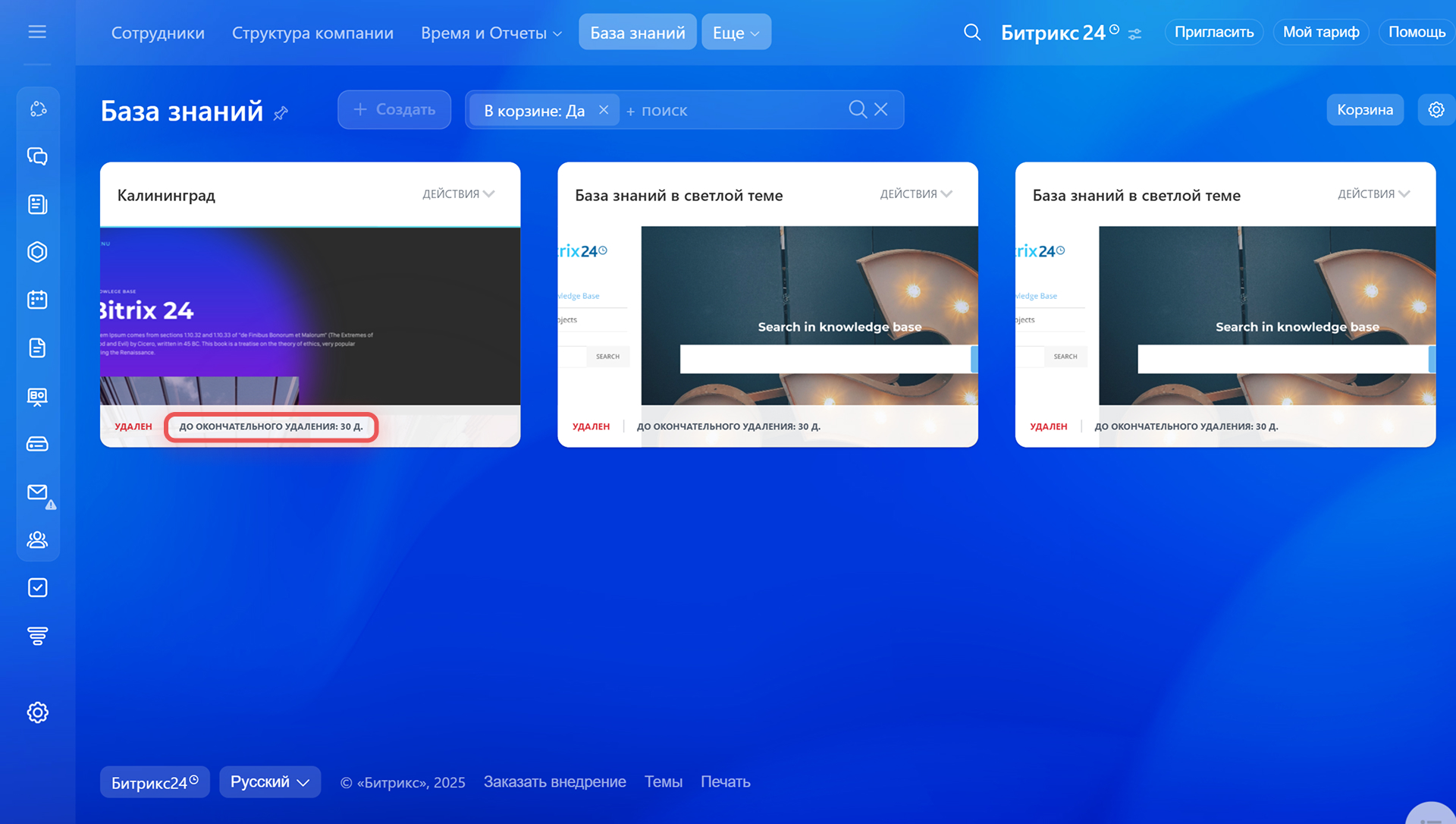1456x824 pixels.
Task: Click the sliders icon next to Битрикс24 logo
Action: click(x=1135, y=34)
